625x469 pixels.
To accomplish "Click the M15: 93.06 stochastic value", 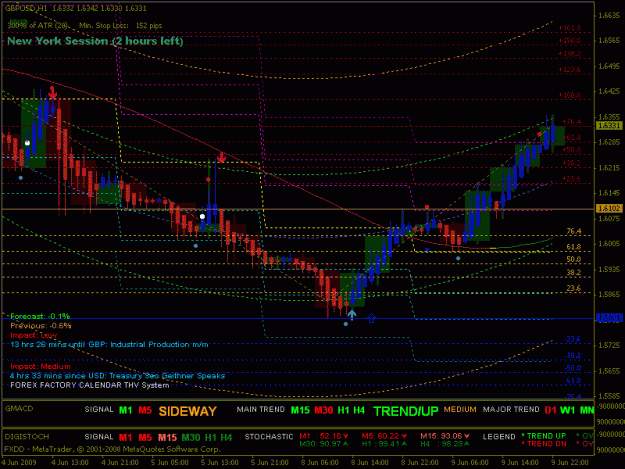I will click(x=445, y=436).
